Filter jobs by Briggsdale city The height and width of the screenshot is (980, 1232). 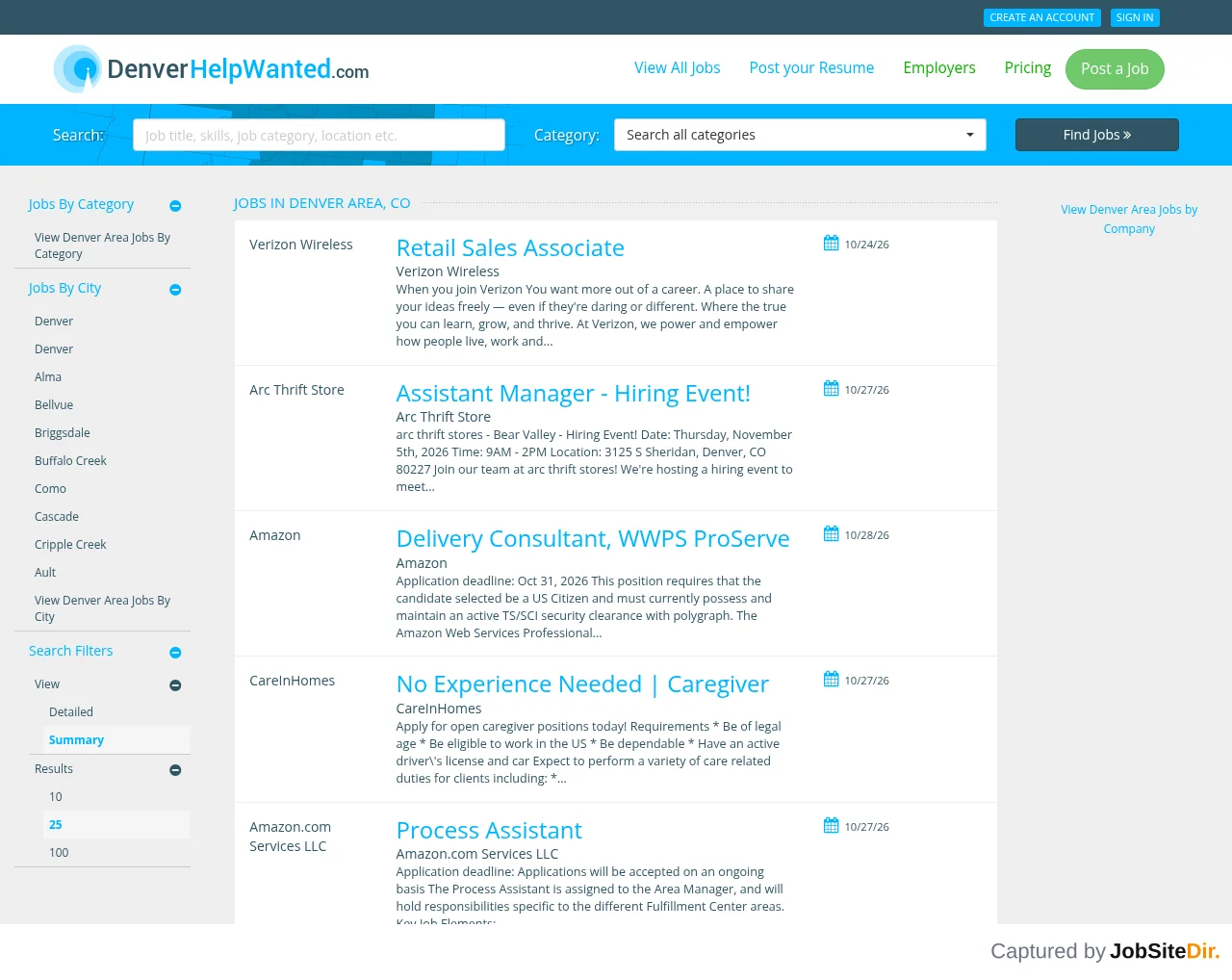[x=63, y=433]
